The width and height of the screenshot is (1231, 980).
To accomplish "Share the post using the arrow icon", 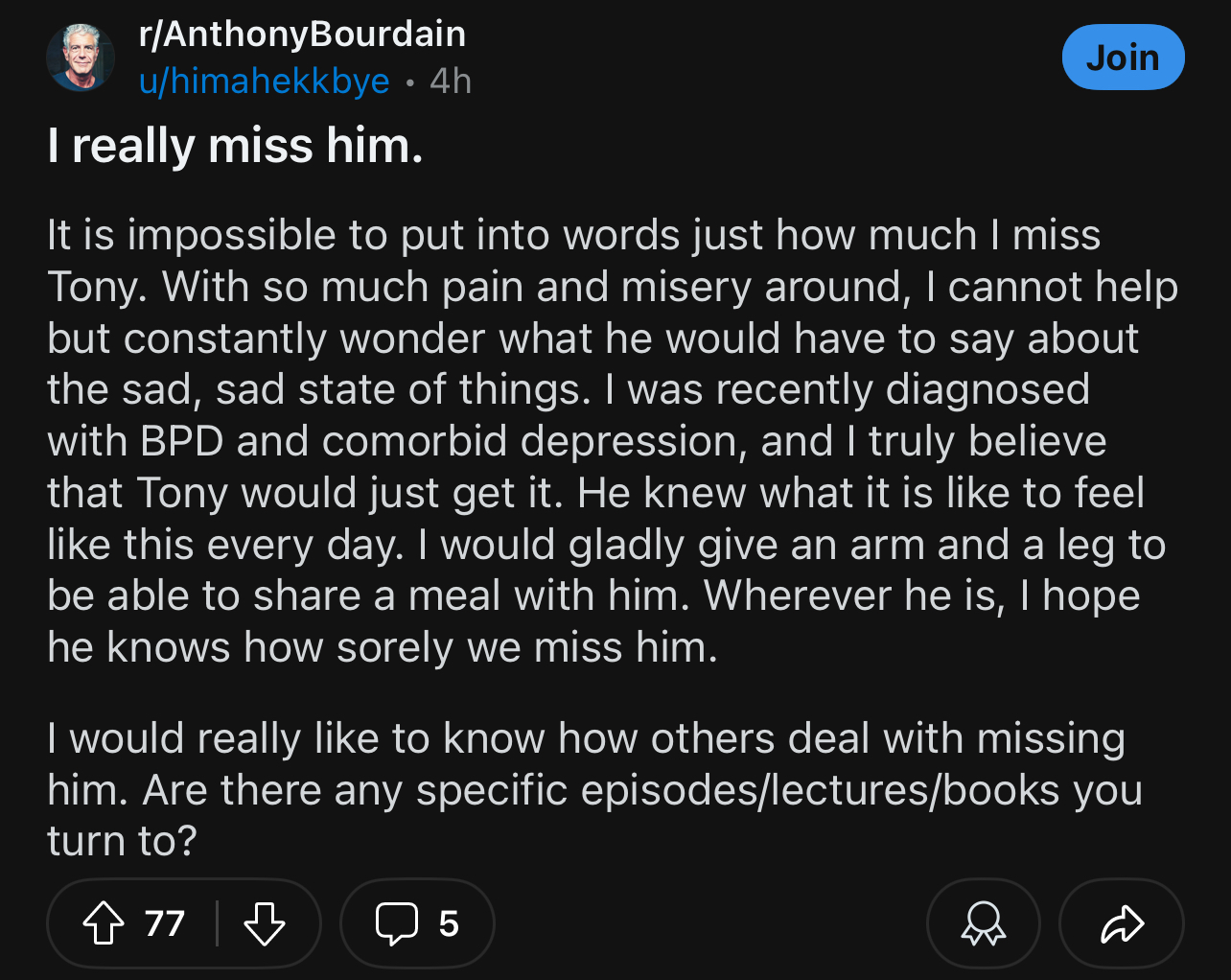I will coord(1122,924).
